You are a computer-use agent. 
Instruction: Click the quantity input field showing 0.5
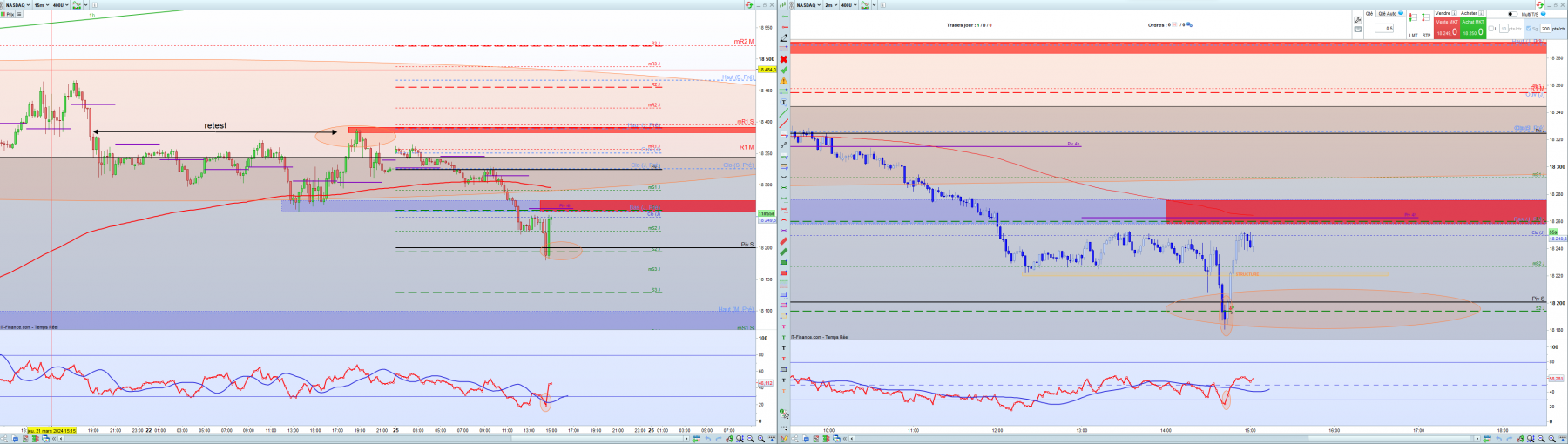click(x=1384, y=28)
